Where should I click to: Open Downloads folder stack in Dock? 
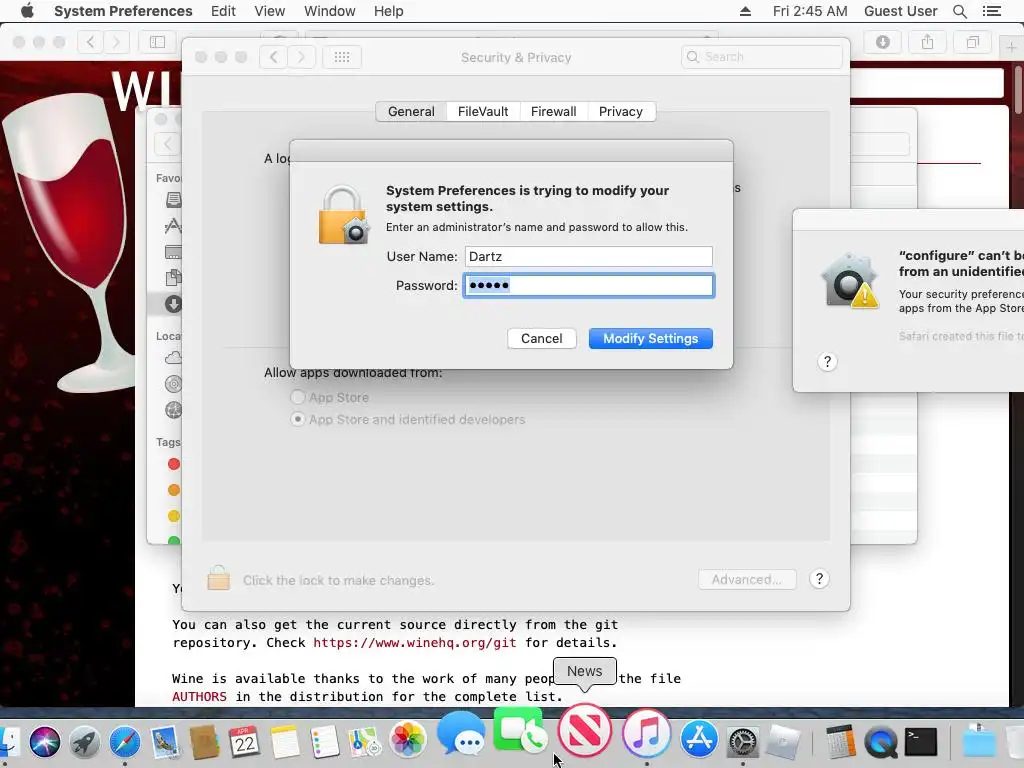[x=980, y=741]
